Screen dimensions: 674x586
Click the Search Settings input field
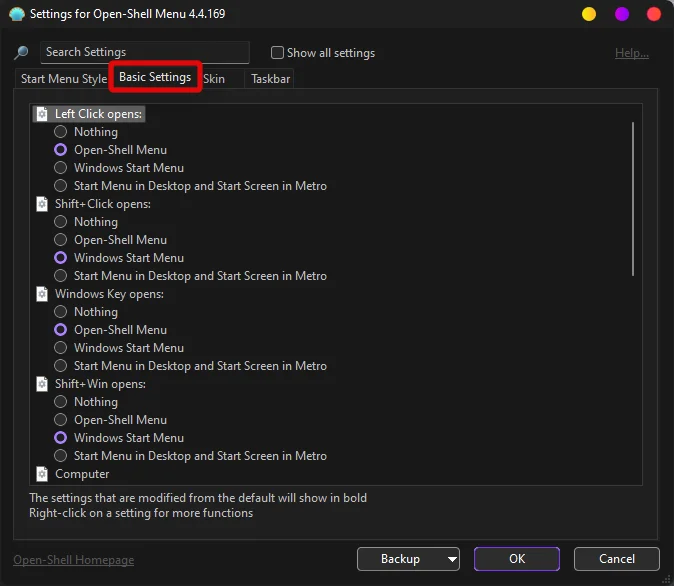(145, 52)
